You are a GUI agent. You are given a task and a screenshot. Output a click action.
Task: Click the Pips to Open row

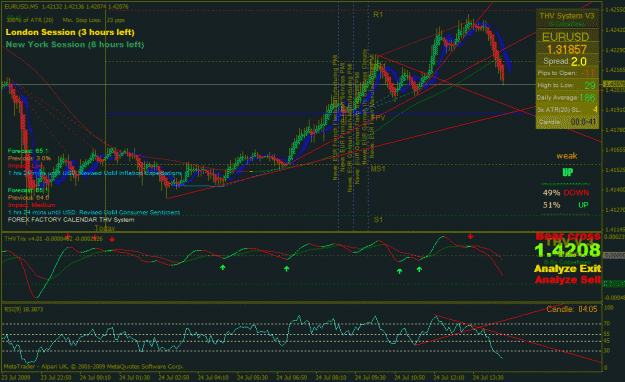point(567,73)
